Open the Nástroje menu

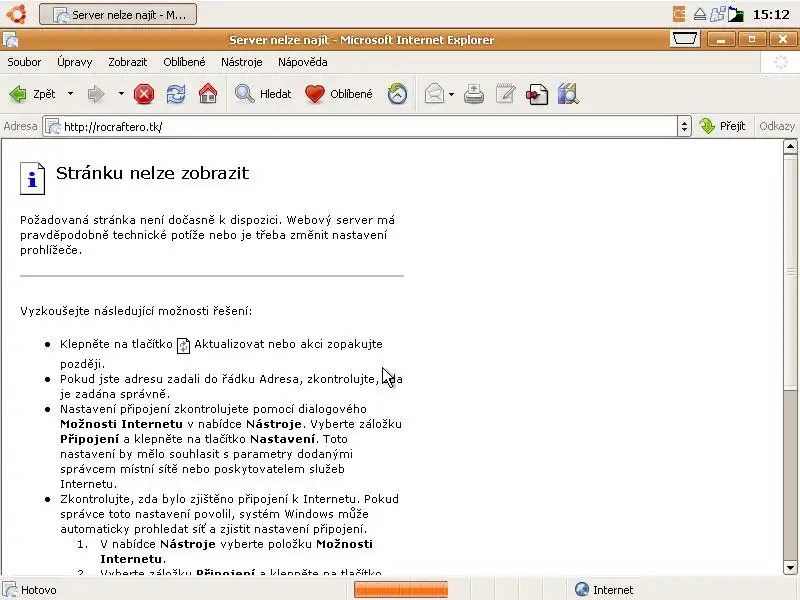point(242,62)
